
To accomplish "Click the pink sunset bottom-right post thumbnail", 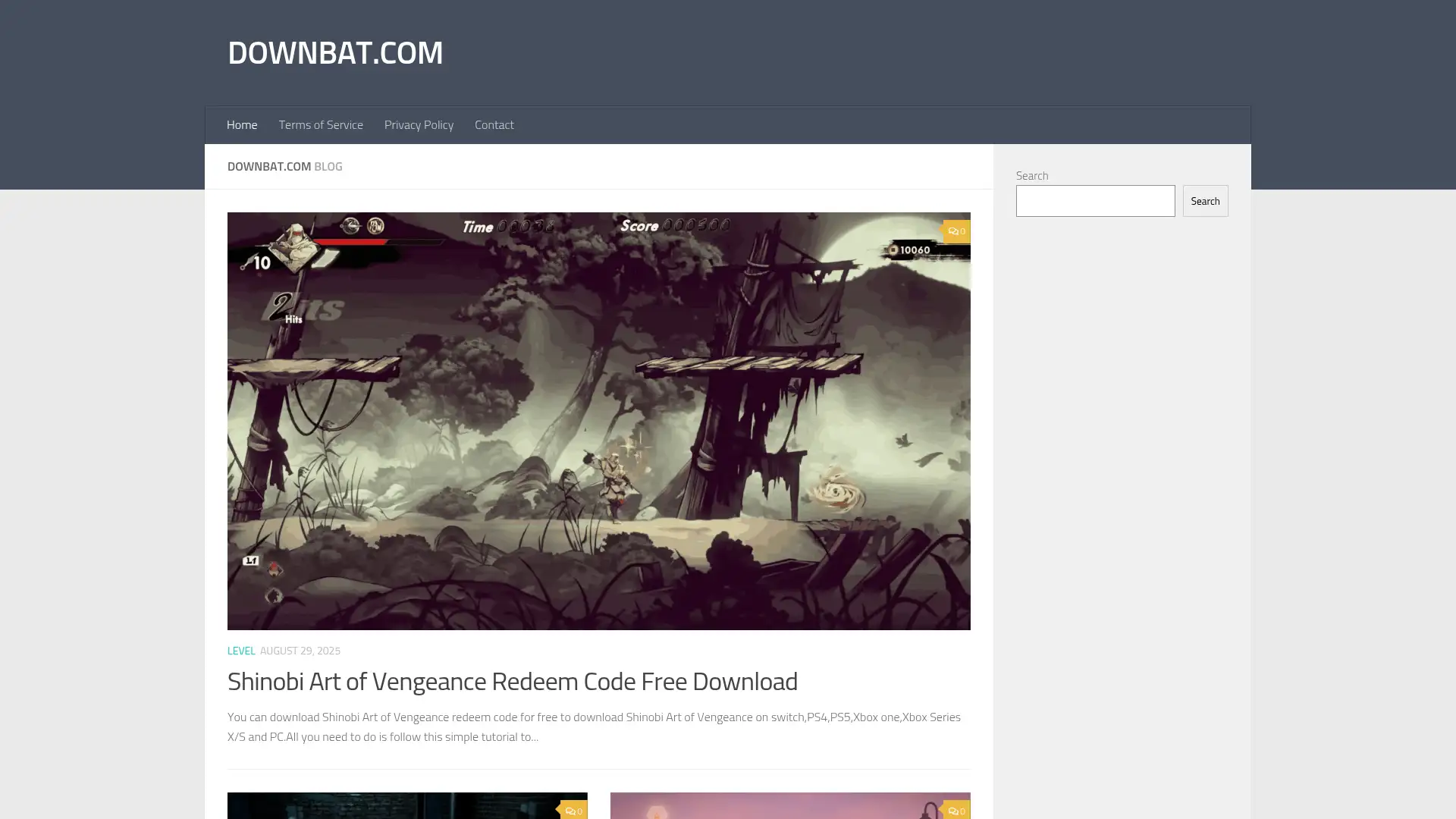I will click(x=789, y=806).
